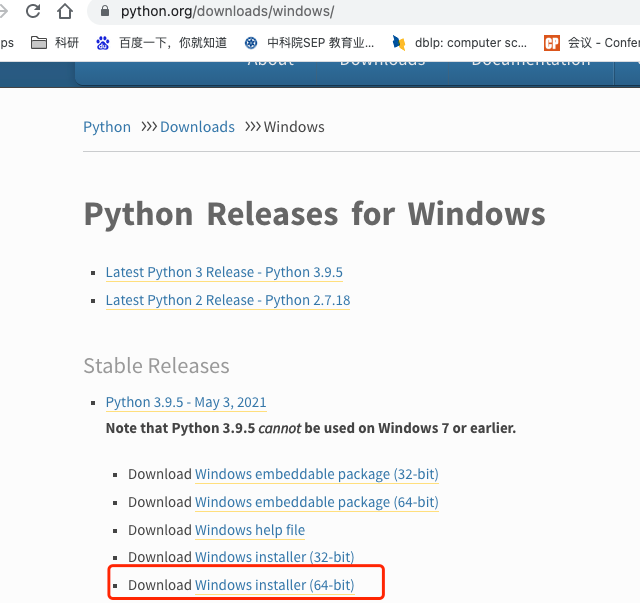The height and width of the screenshot is (603, 640).
Task: Click the Stable Releases heading
Action: click(156, 366)
